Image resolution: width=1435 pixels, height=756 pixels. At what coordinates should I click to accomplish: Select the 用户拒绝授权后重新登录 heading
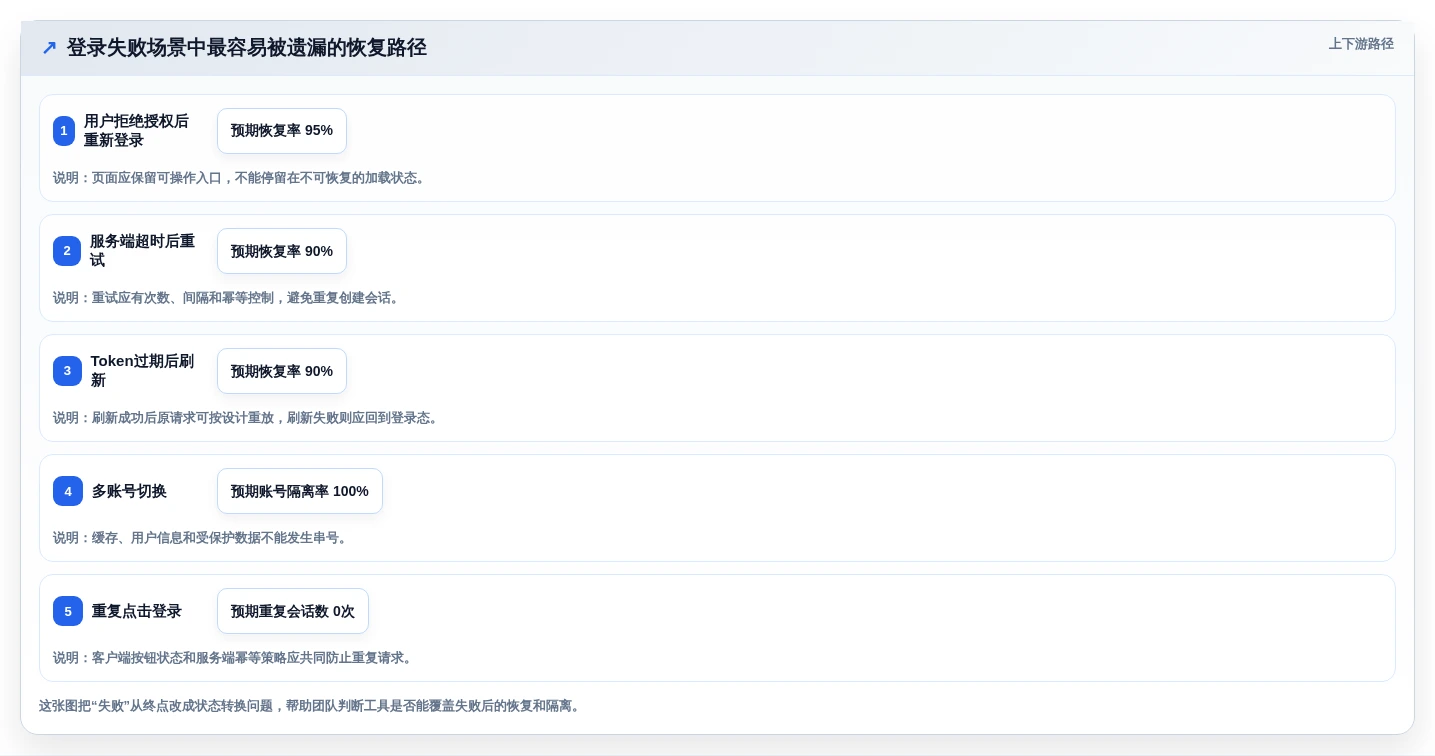pyautogui.click(x=137, y=131)
